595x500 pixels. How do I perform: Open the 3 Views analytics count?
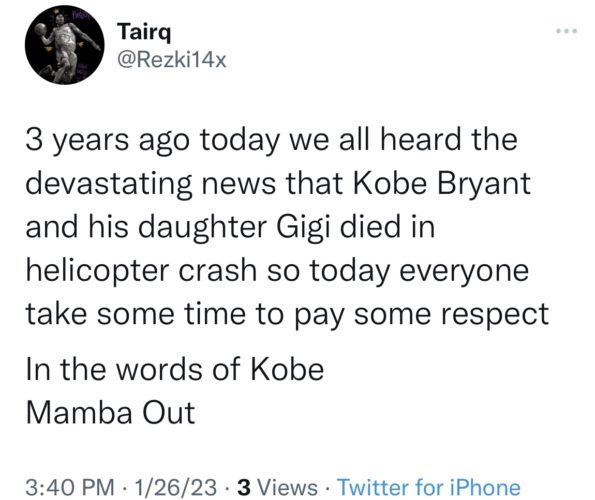pos(277,487)
